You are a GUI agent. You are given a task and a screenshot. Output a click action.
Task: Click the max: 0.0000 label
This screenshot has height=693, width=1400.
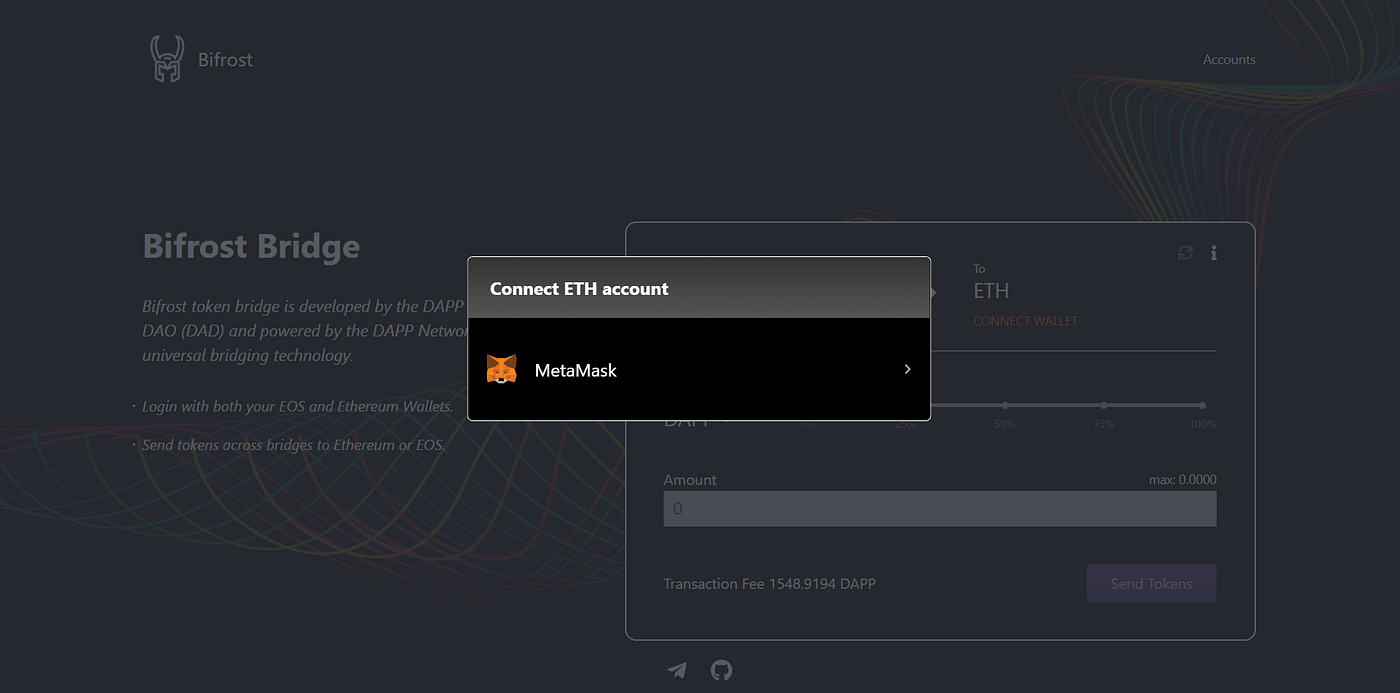click(1182, 480)
